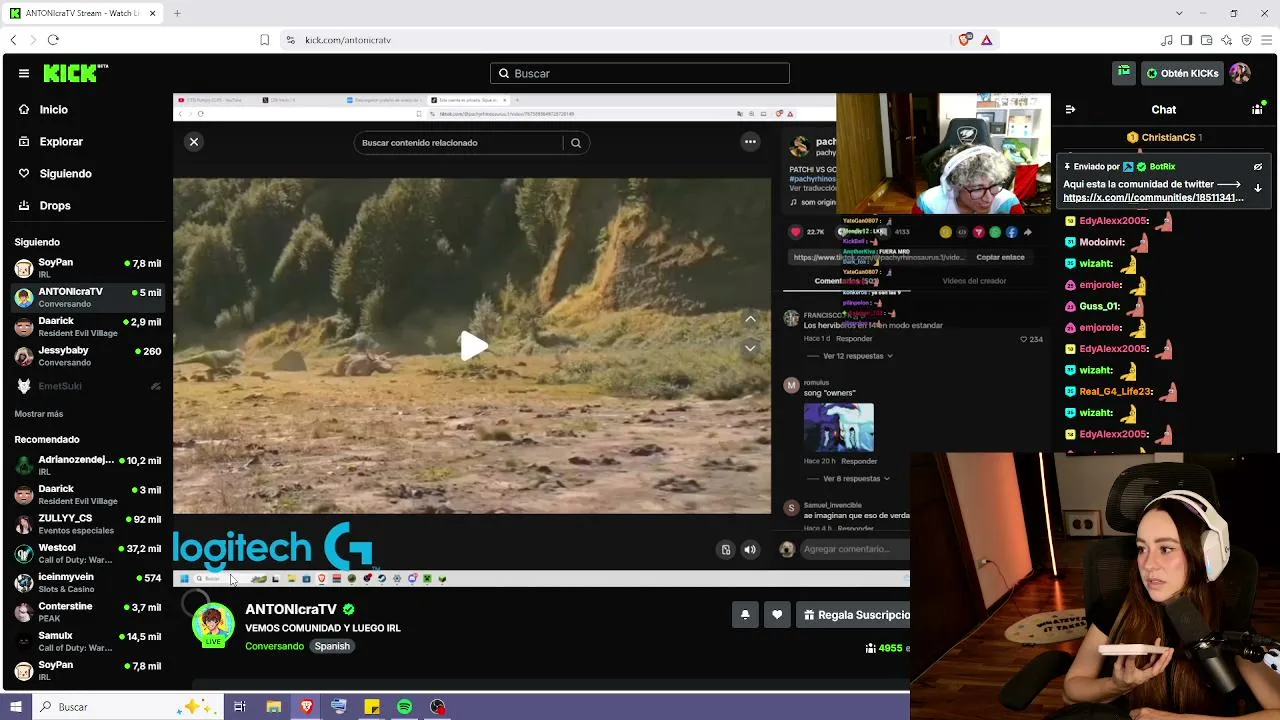The image size is (1280, 720).
Task: Click Mostrar más under followed channels
Action: [39, 414]
